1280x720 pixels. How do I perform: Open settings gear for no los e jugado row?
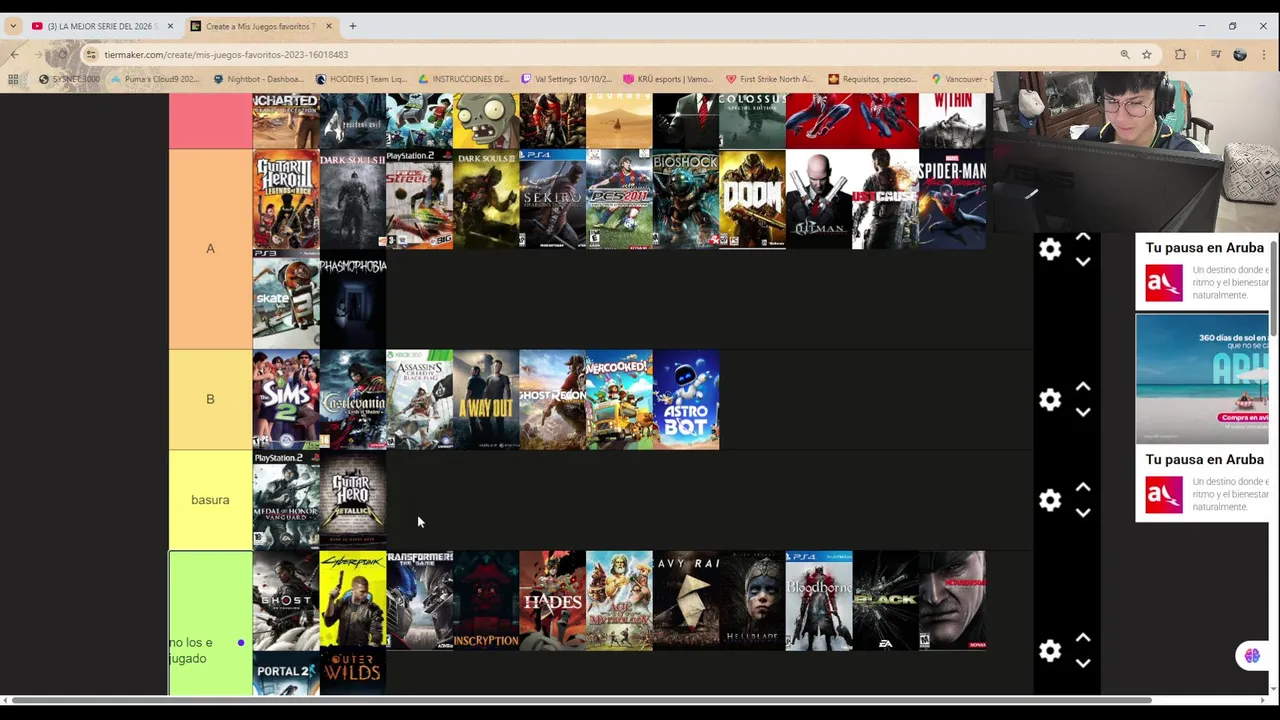(x=1050, y=651)
